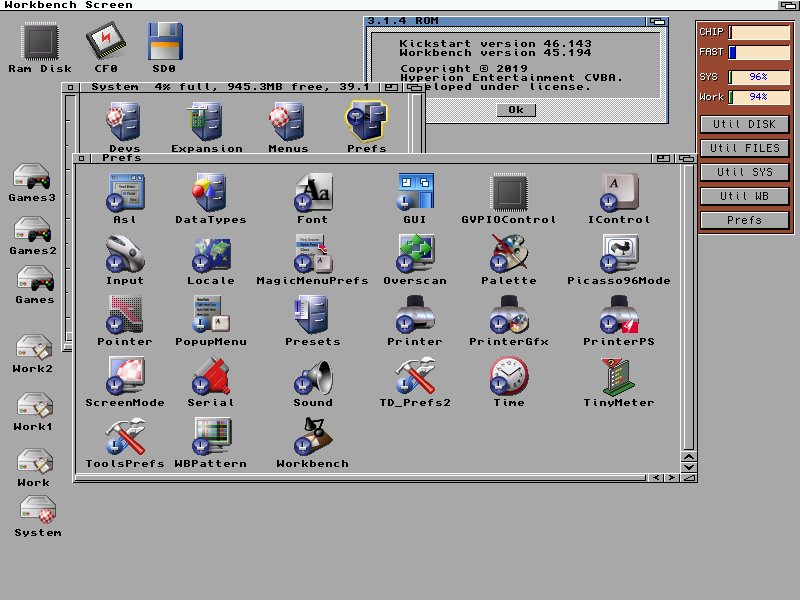The height and width of the screenshot is (600, 800).
Task: Click the Util SYS button
Action: pos(744,172)
